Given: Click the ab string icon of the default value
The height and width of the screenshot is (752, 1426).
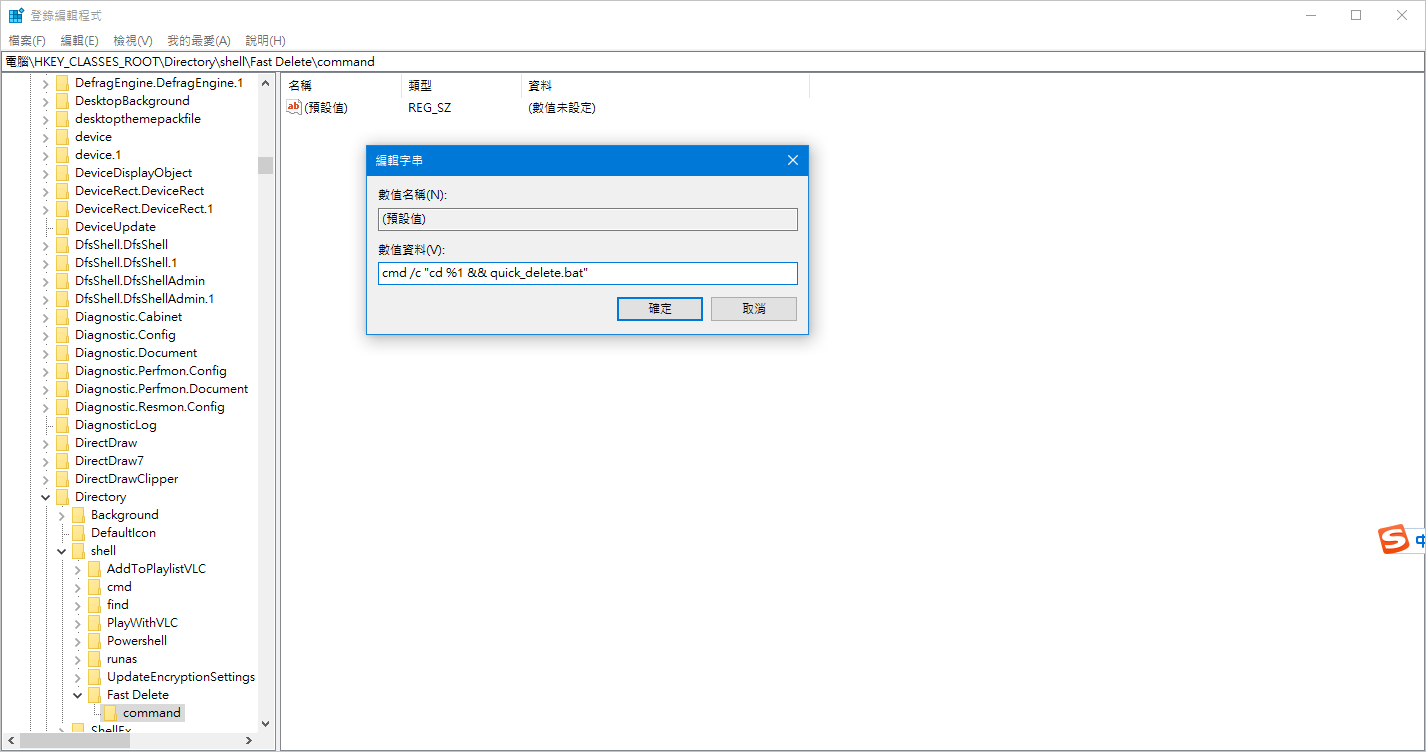Looking at the screenshot, I should (x=294, y=107).
